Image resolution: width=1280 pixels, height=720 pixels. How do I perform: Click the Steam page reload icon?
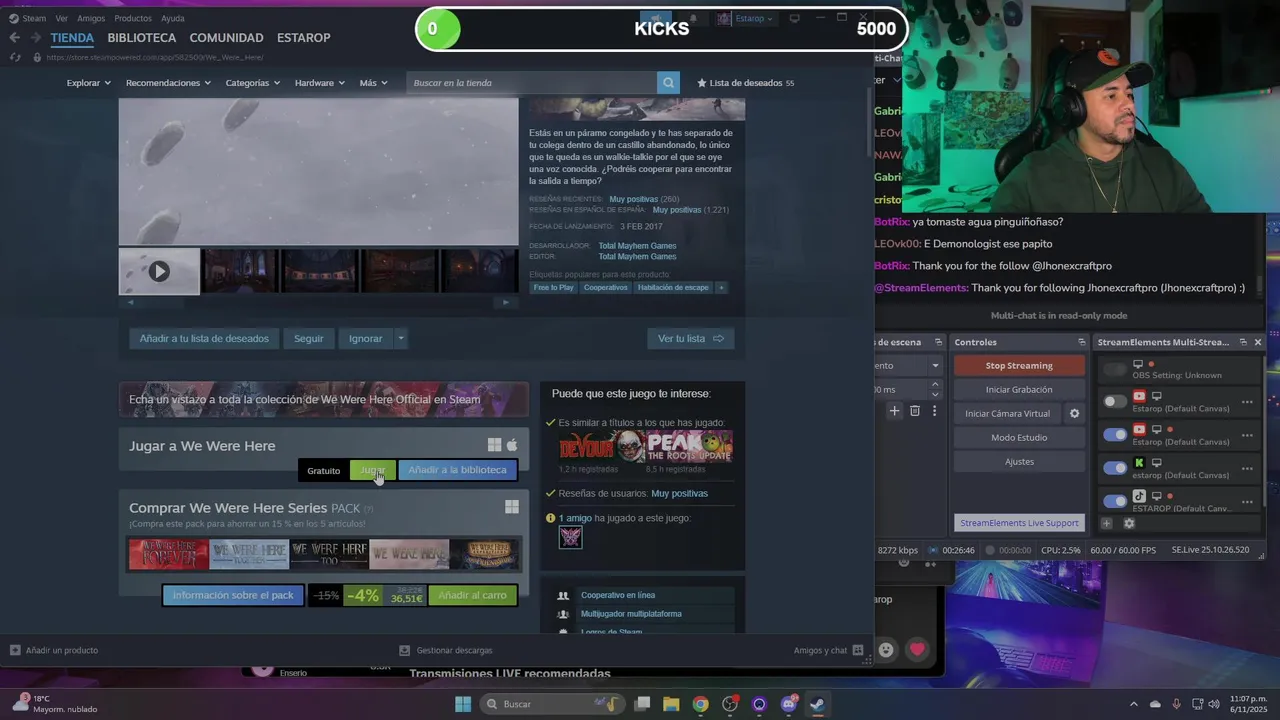pyautogui.click(x=14, y=57)
